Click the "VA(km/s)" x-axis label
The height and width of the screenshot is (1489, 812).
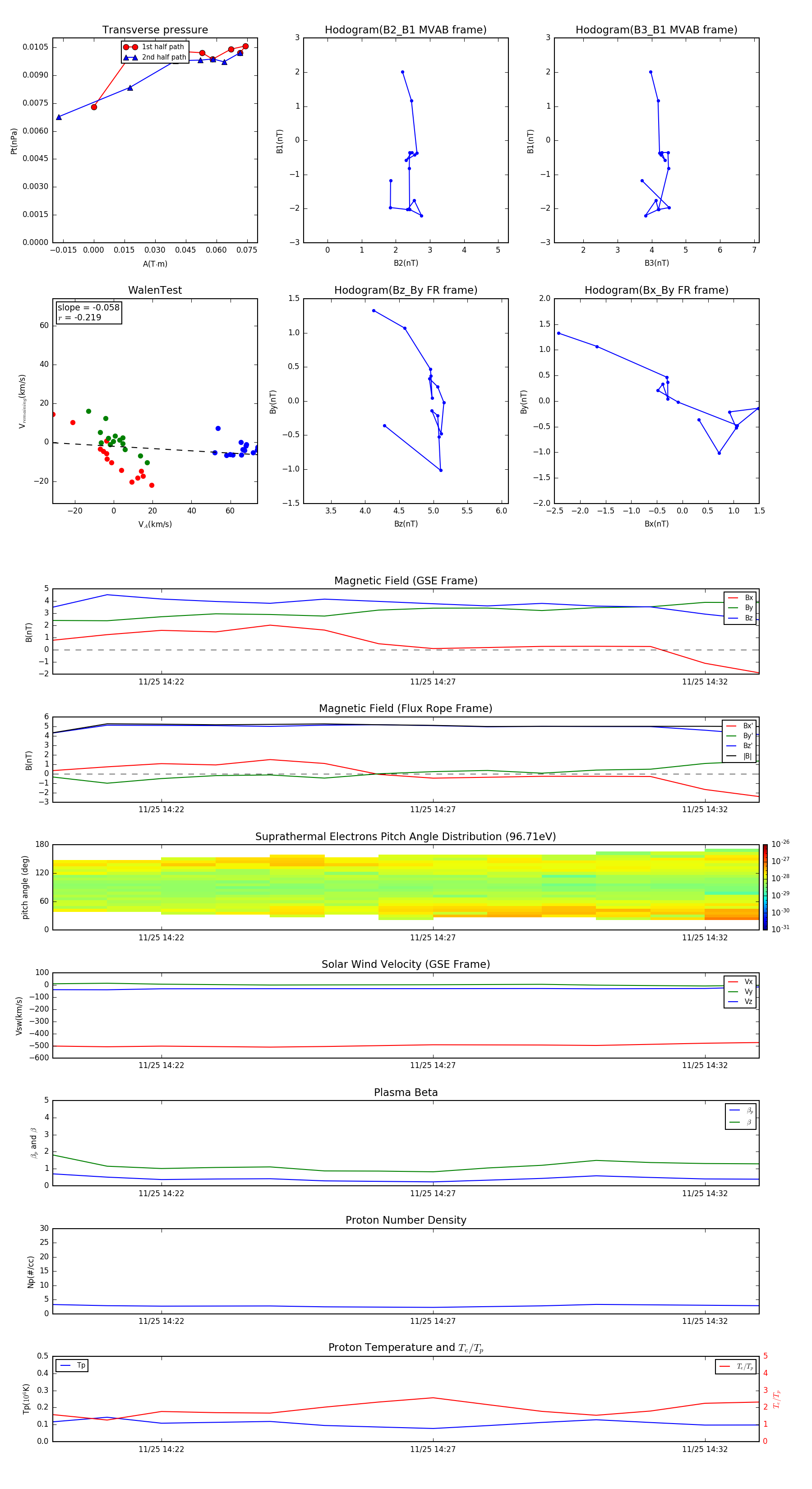(155, 524)
